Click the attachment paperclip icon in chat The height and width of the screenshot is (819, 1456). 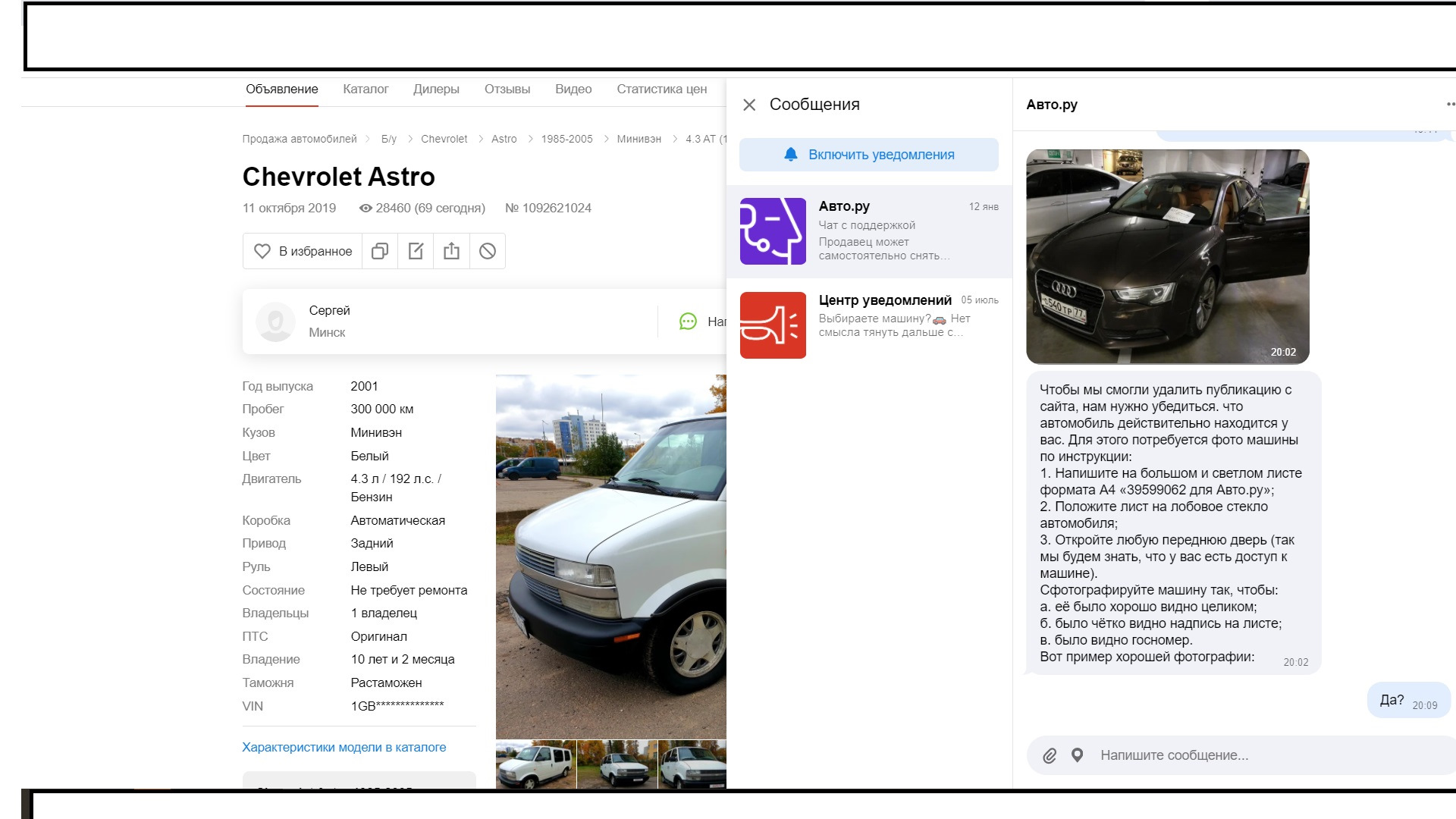(x=1050, y=755)
